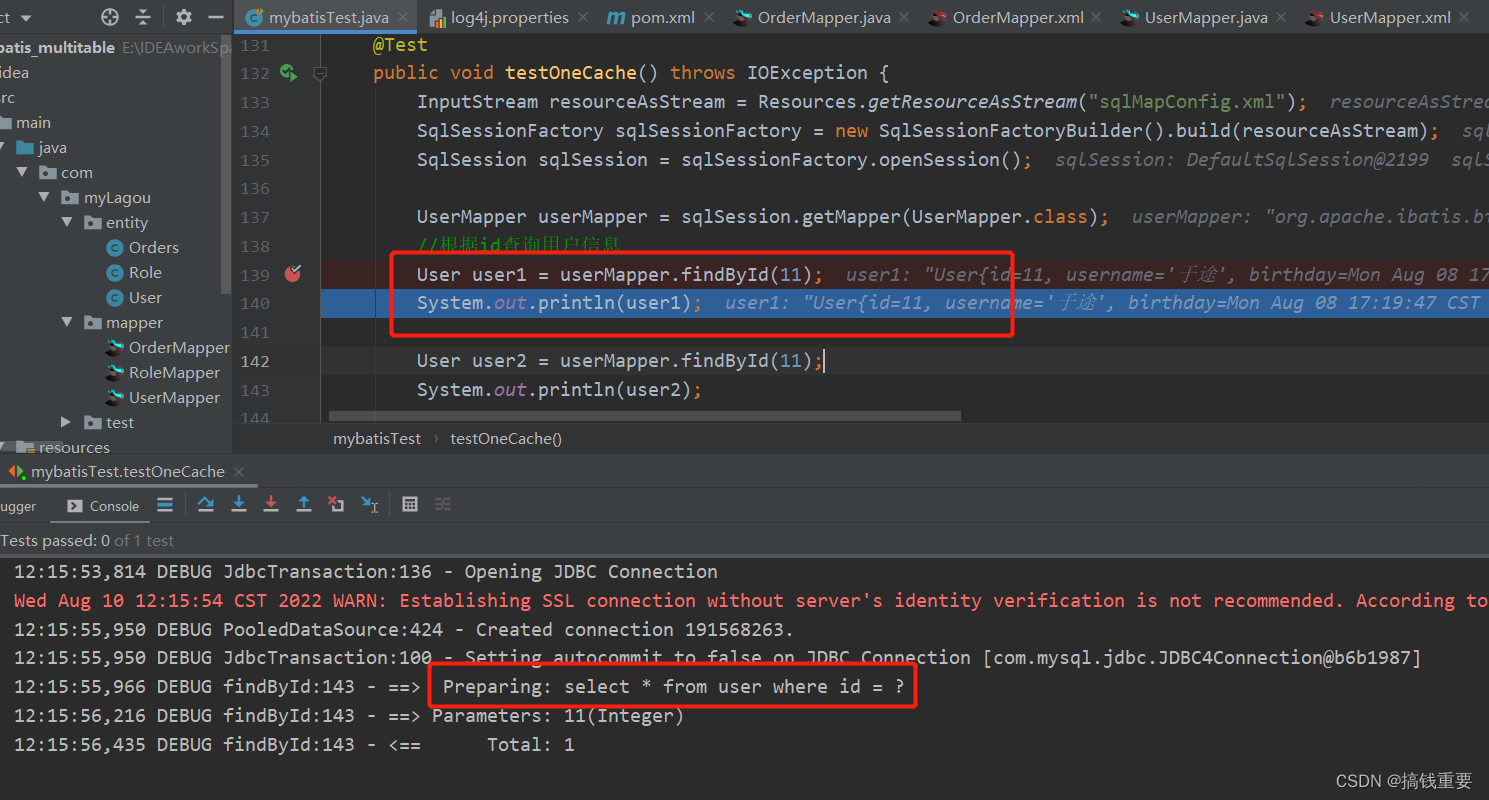Click the @Test annotation on line 131
The image size is (1489, 800).
pyautogui.click(x=400, y=45)
